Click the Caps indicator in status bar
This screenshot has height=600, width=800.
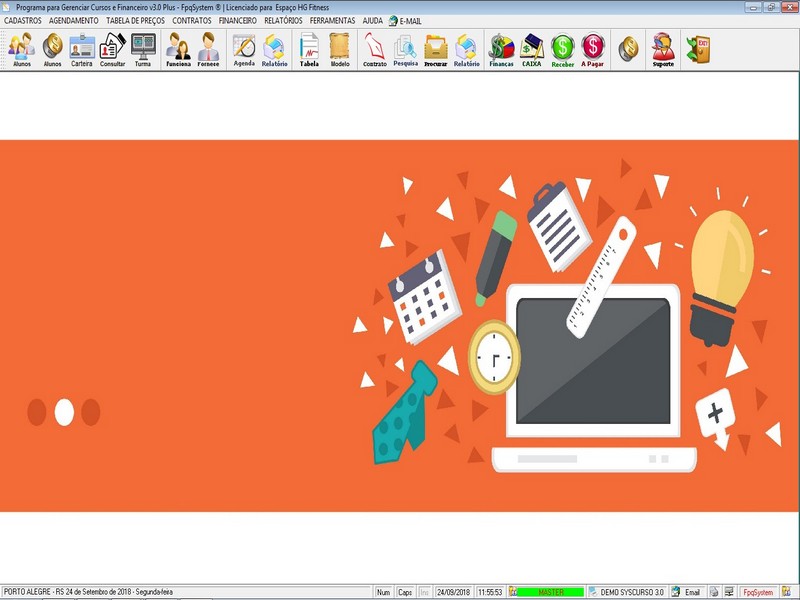tap(405, 592)
